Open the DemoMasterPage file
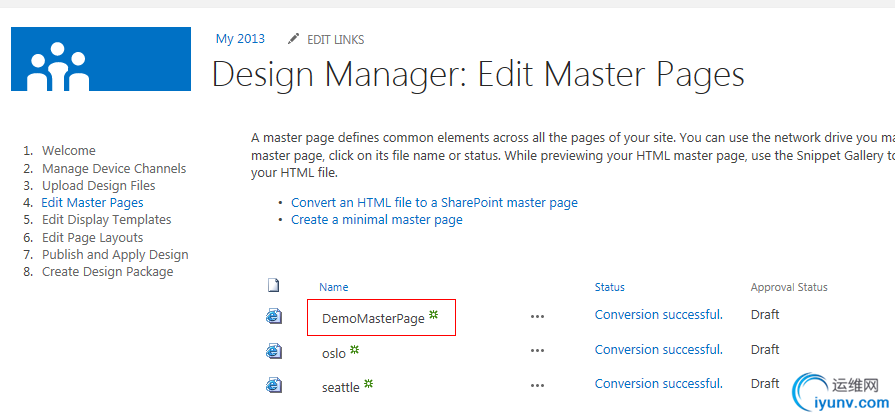Viewport: 895px width, 419px height. (373, 319)
